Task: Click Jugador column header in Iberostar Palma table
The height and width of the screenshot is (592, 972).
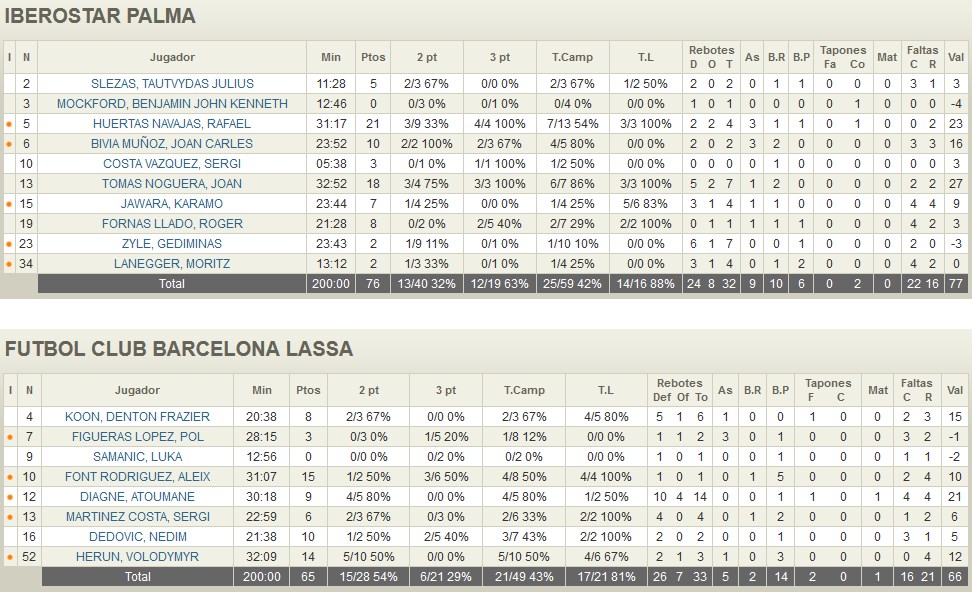Action: pos(172,57)
